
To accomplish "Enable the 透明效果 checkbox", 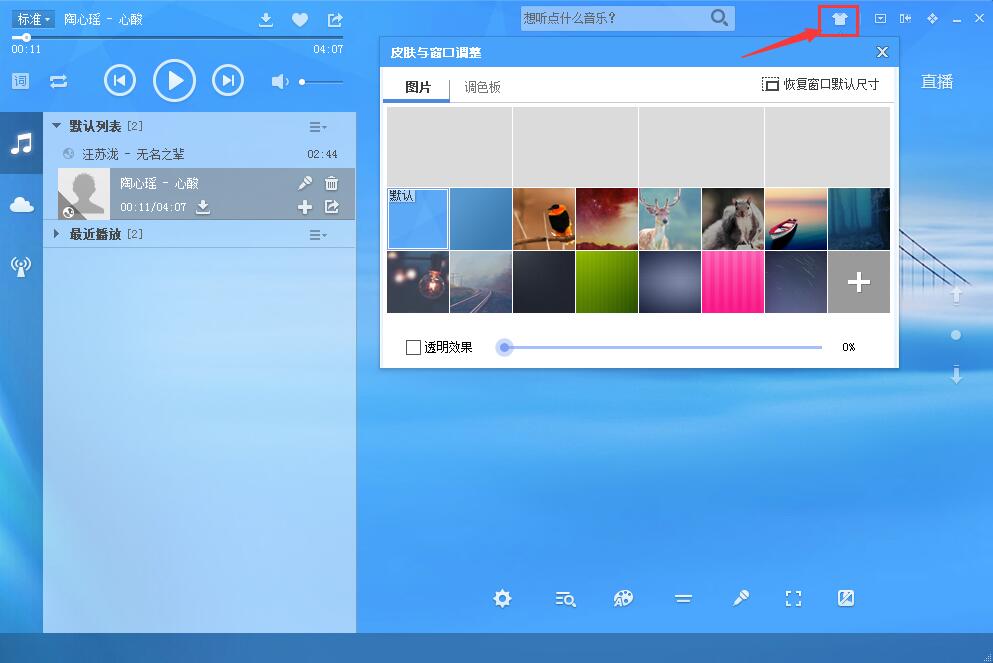I will (x=413, y=348).
